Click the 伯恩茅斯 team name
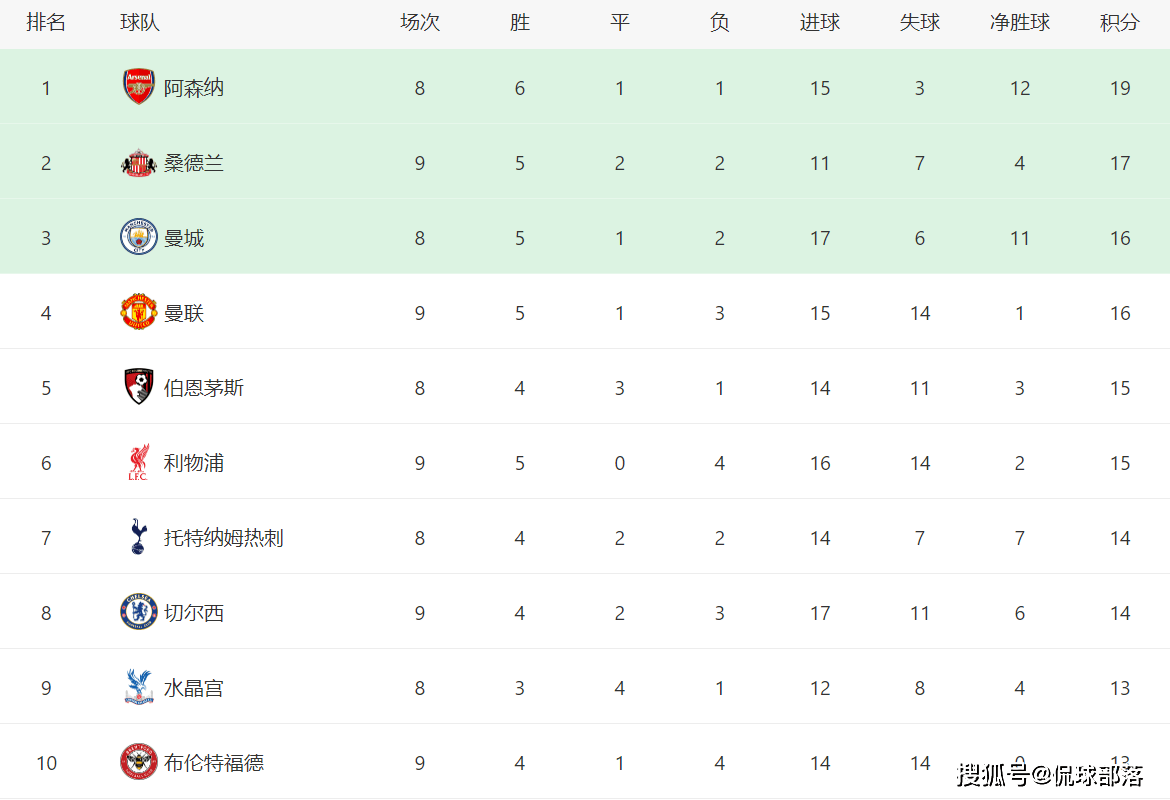This screenshot has height=800, width=1170. point(204,388)
